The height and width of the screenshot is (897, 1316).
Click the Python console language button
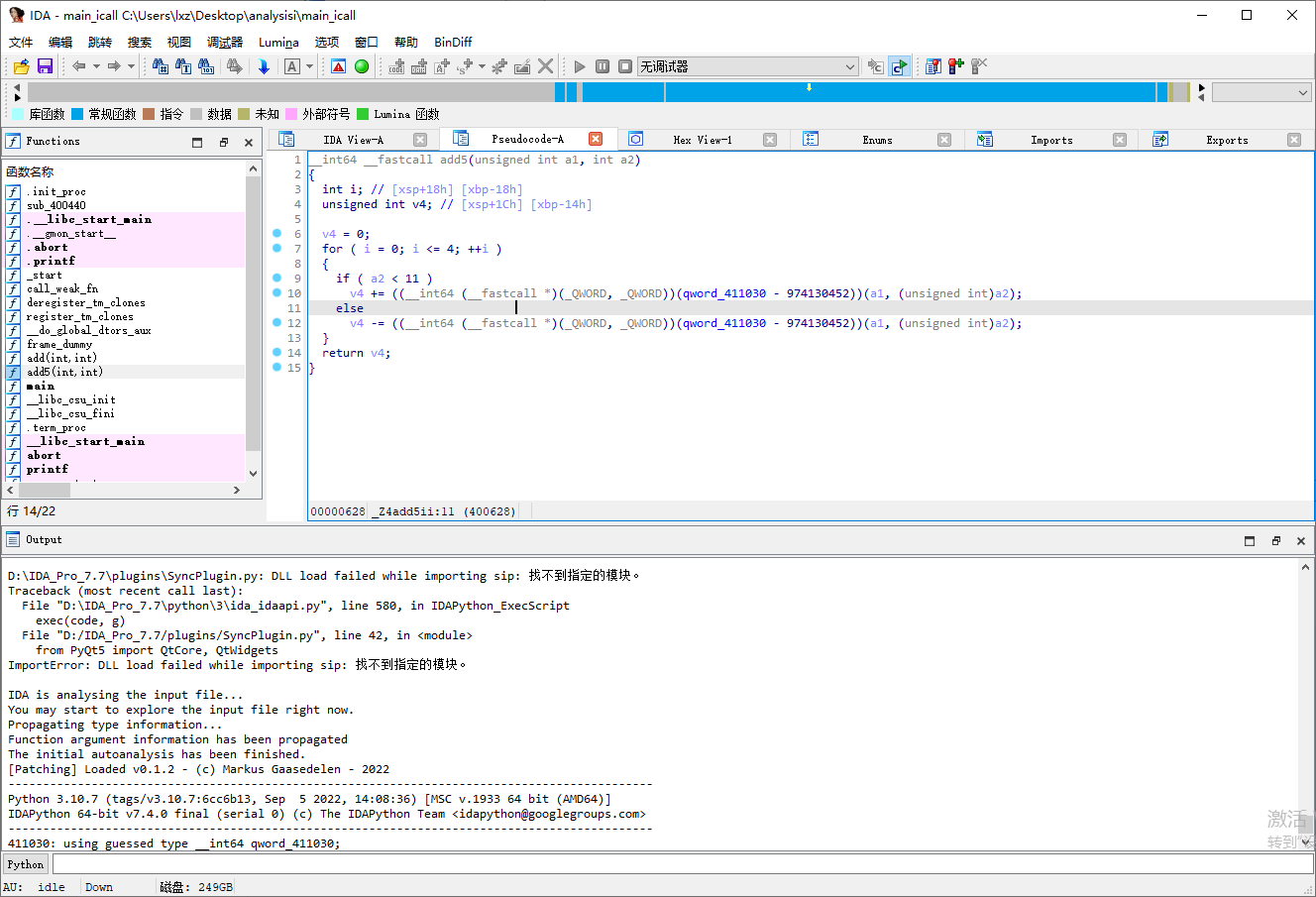tap(26, 864)
